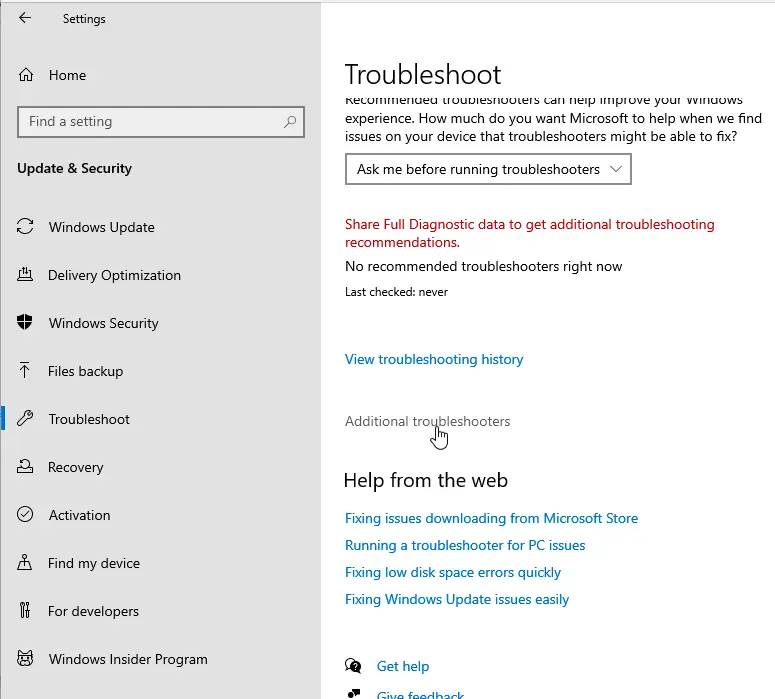This screenshot has width=775, height=699.
Task: Open the Home settings page
Action: click(x=67, y=75)
